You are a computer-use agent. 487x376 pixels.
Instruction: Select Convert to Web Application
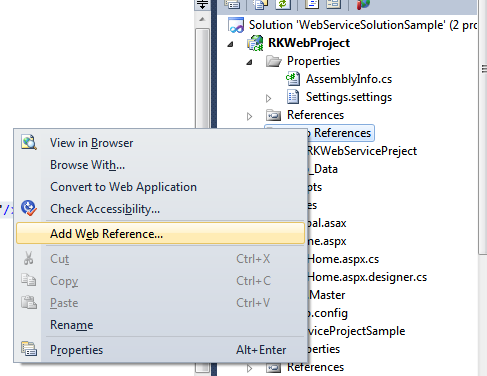click(123, 187)
